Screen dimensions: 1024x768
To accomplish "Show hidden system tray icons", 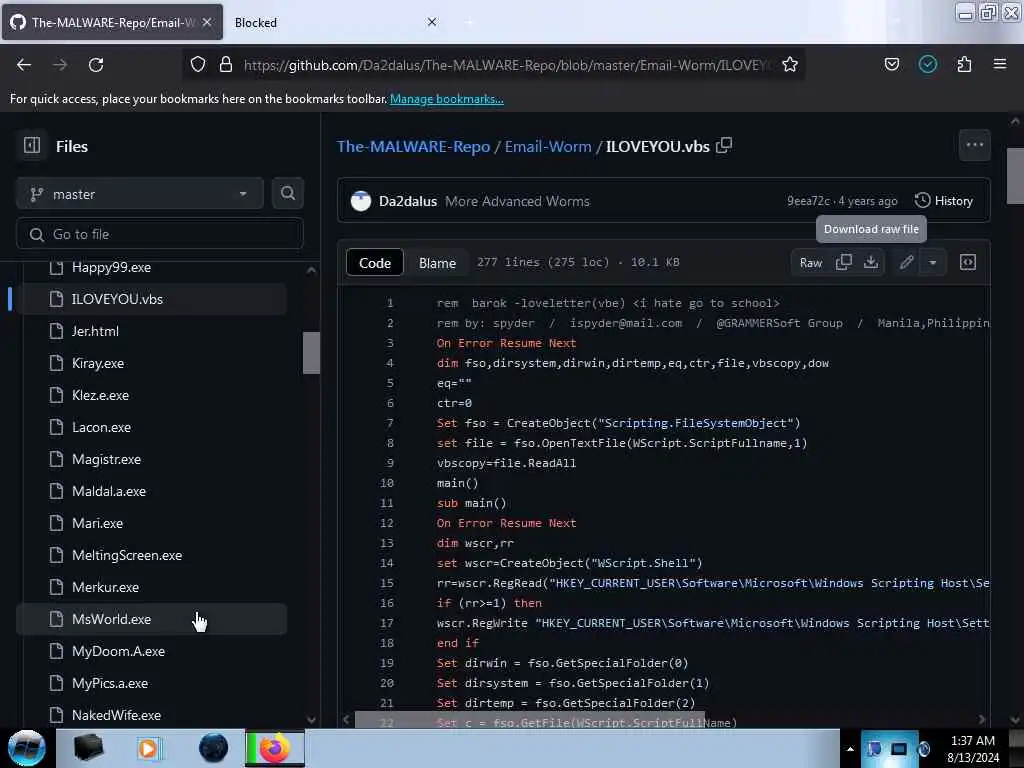I will pyautogui.click(x=850, y=749).
